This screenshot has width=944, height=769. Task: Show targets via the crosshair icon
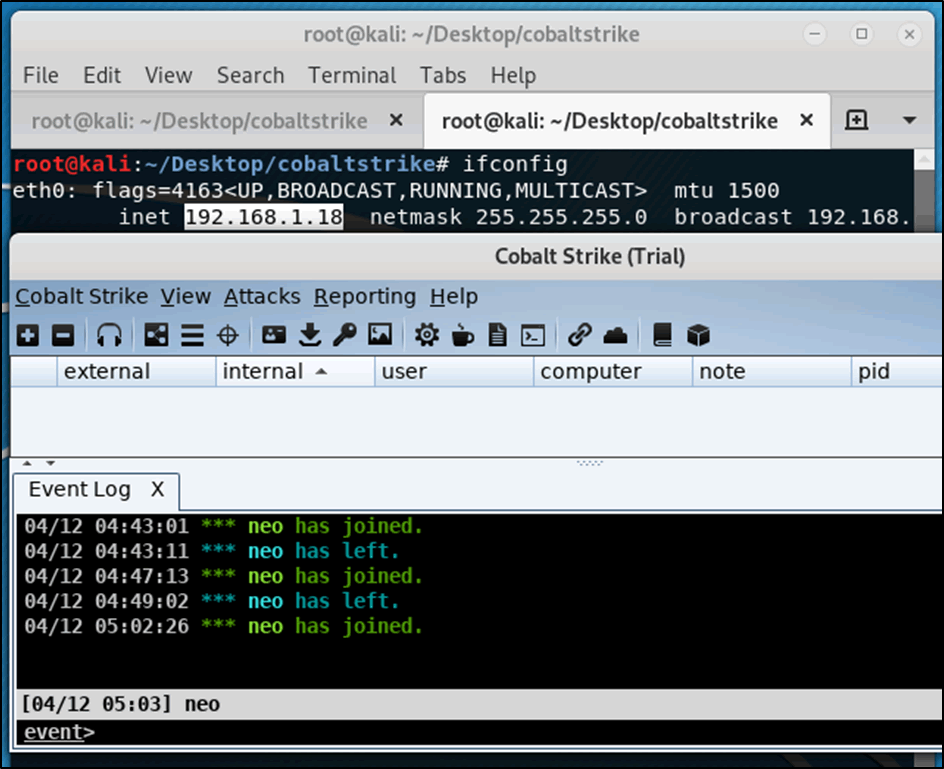point(228,335)
